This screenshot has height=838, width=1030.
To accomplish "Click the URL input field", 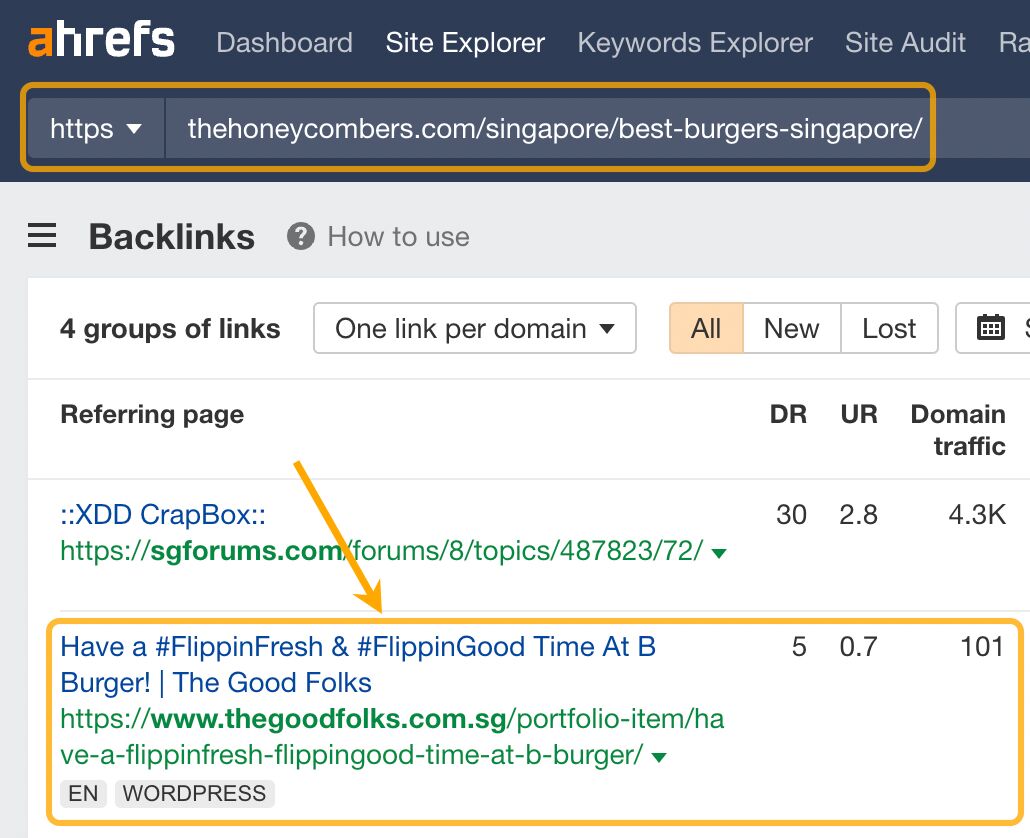I will pos(554,128).
